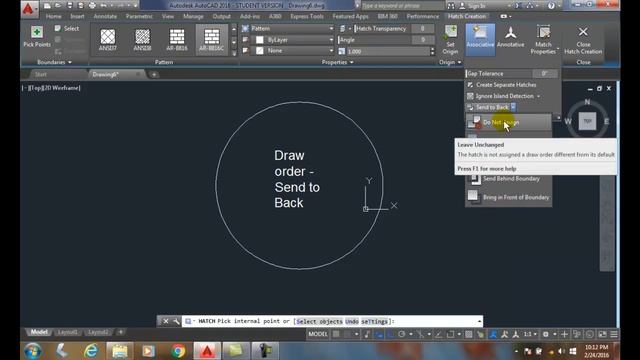Open the Parametric ribbon tab
Viewport: 640px width, 360px height.
point(139,16)
